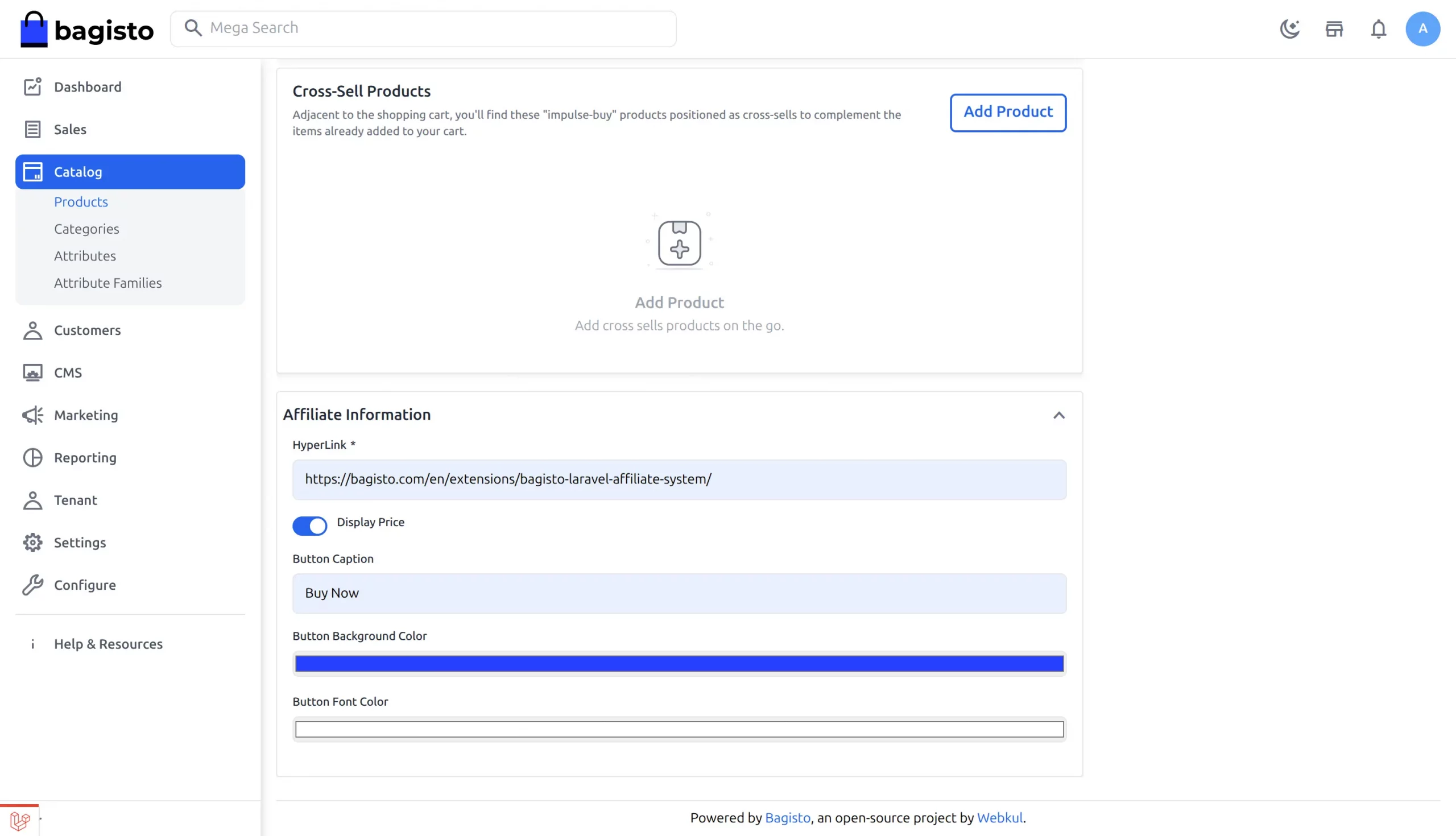Click into the HyperLink input field
The width and height of the screenshot is (1456, 836).
tap(679, 479)
